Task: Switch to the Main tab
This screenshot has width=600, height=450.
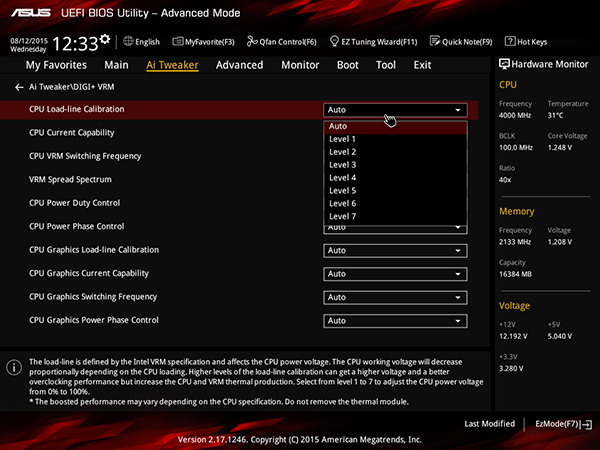Action: click(x=116, y=65)
